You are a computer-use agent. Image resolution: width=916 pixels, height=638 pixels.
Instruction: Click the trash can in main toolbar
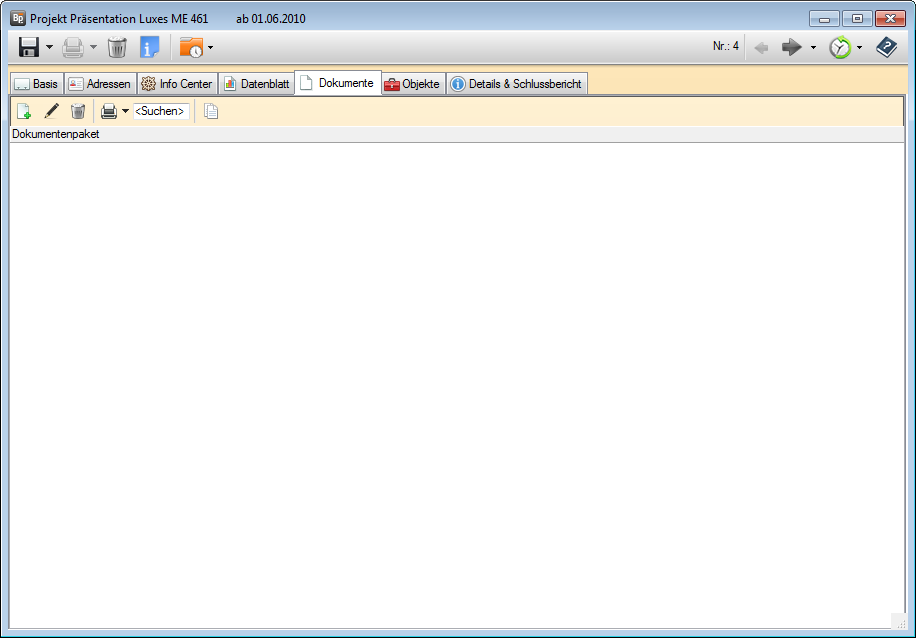pos(117,47)
